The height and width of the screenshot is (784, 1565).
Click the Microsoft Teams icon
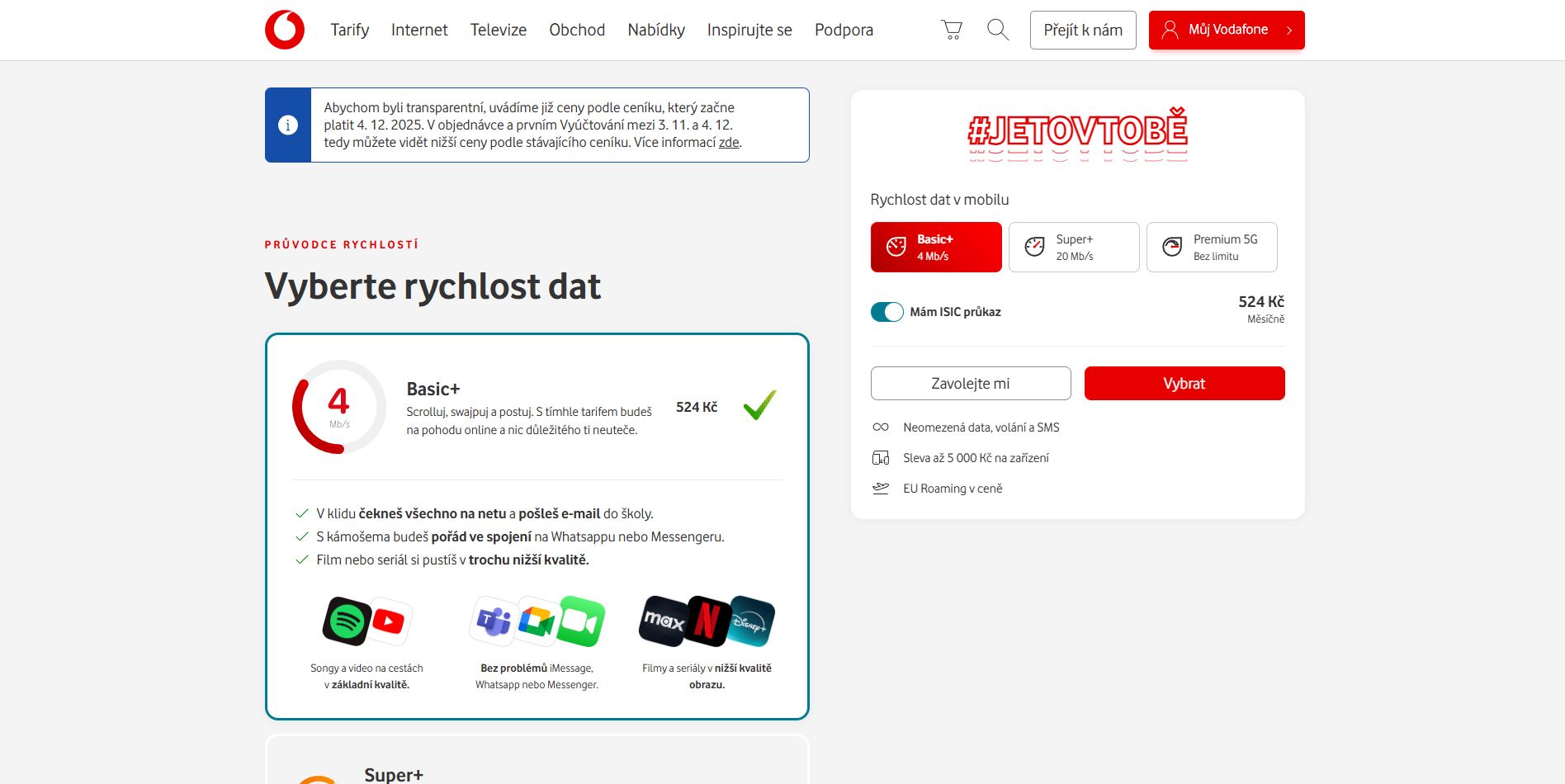[494, 621]
